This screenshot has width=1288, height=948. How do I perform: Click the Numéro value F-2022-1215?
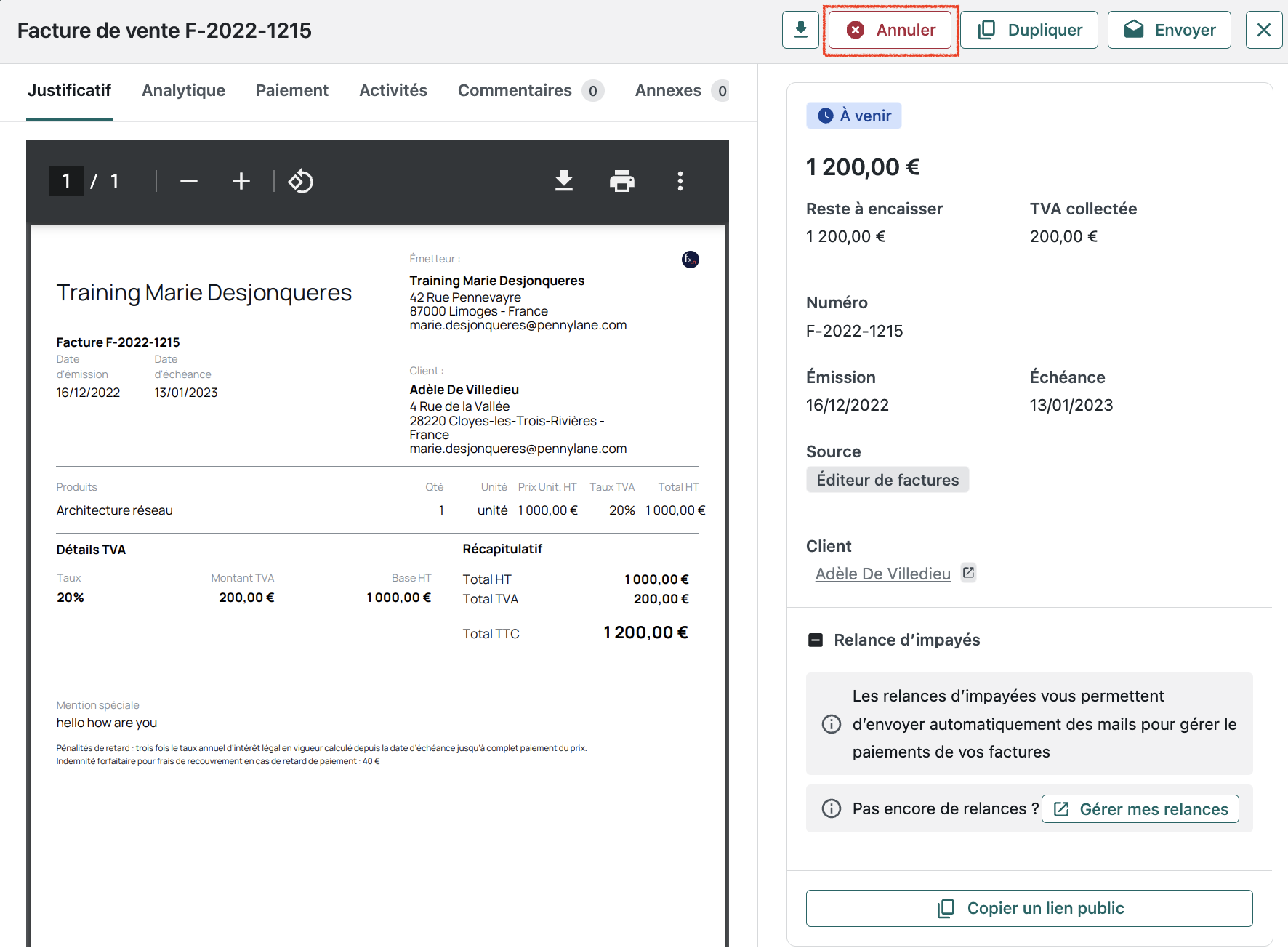[x=854, y=331]
